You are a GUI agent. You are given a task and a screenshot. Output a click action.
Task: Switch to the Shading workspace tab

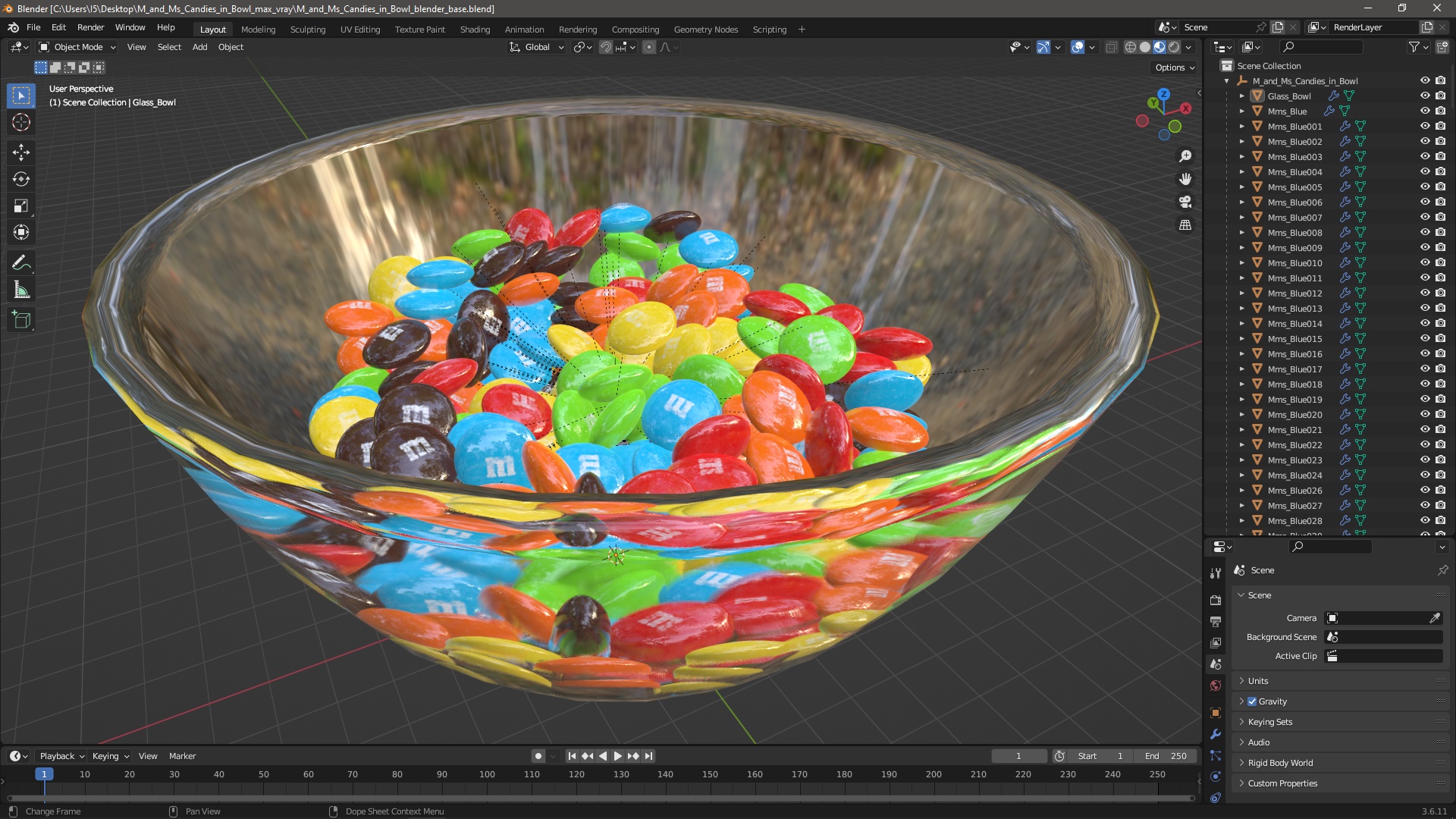pyautogui.click(x=475, y=30)
